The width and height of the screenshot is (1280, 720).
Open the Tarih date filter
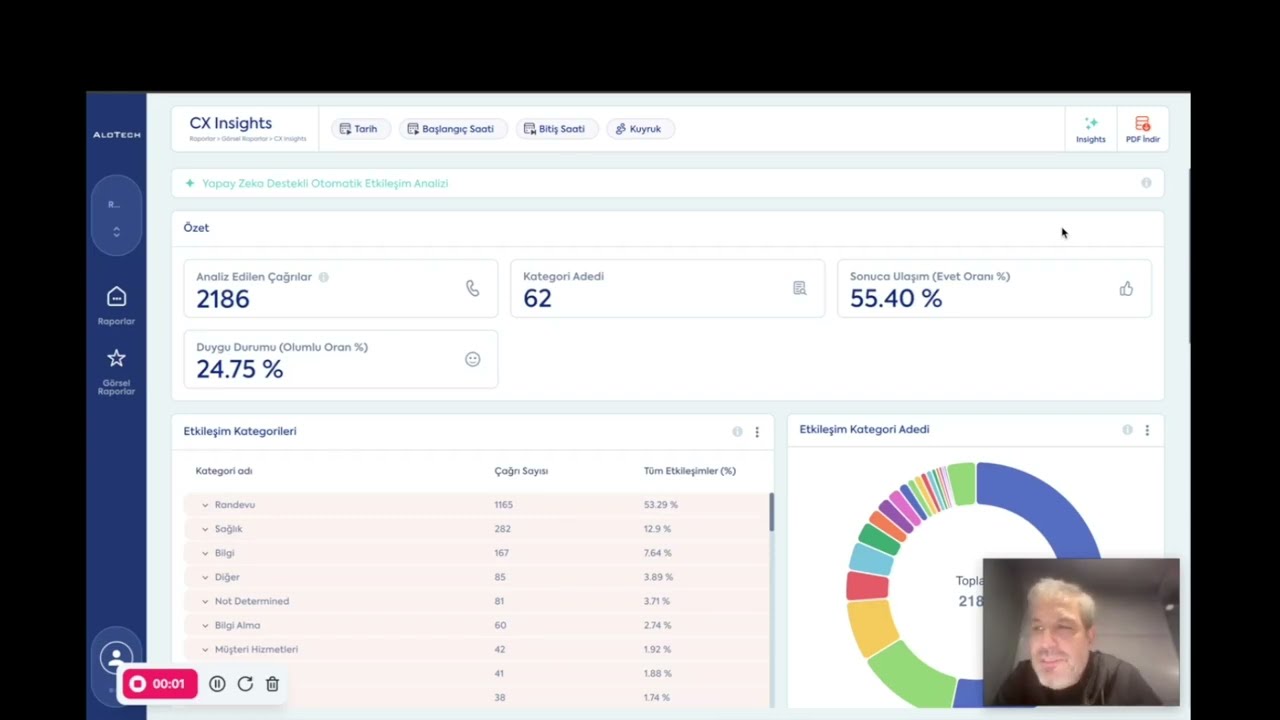click(x=359, y=129)
